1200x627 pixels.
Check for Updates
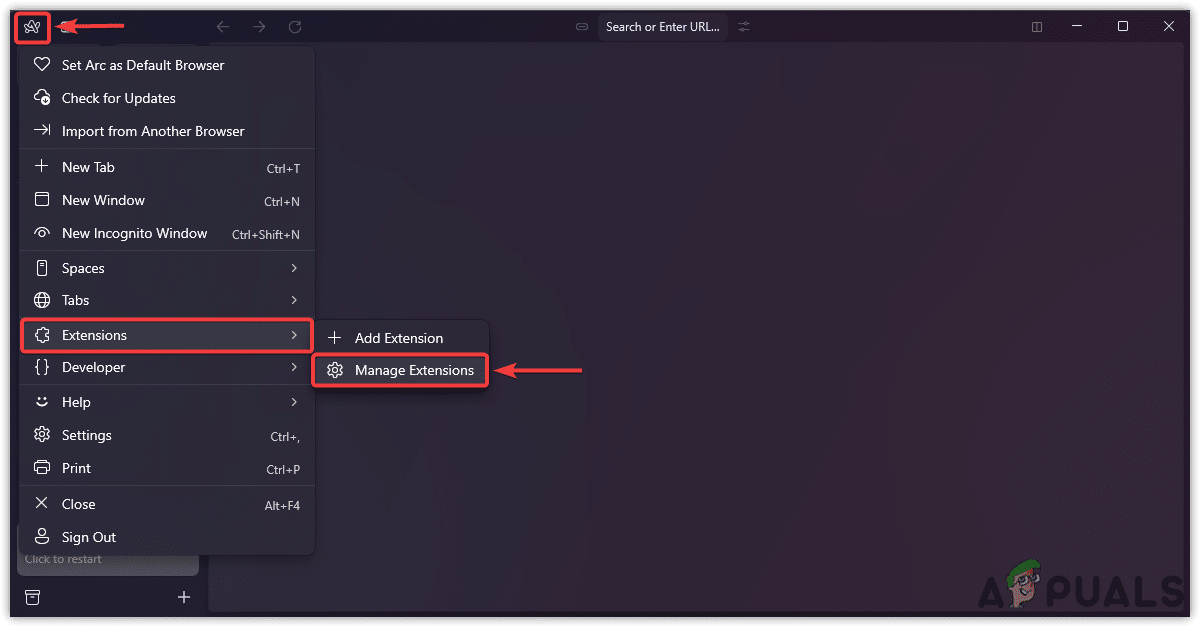pyautogui.click(x=118, y=98)
